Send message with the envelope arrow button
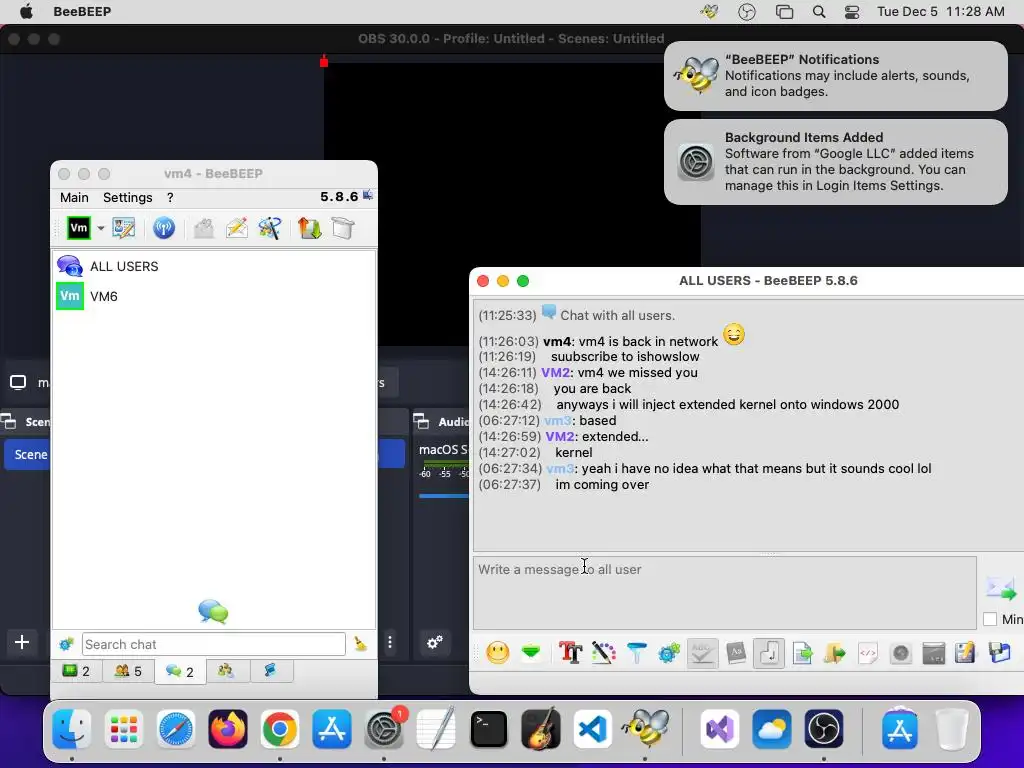Viewport: 1024px width, 768px height. (1000, 588)
